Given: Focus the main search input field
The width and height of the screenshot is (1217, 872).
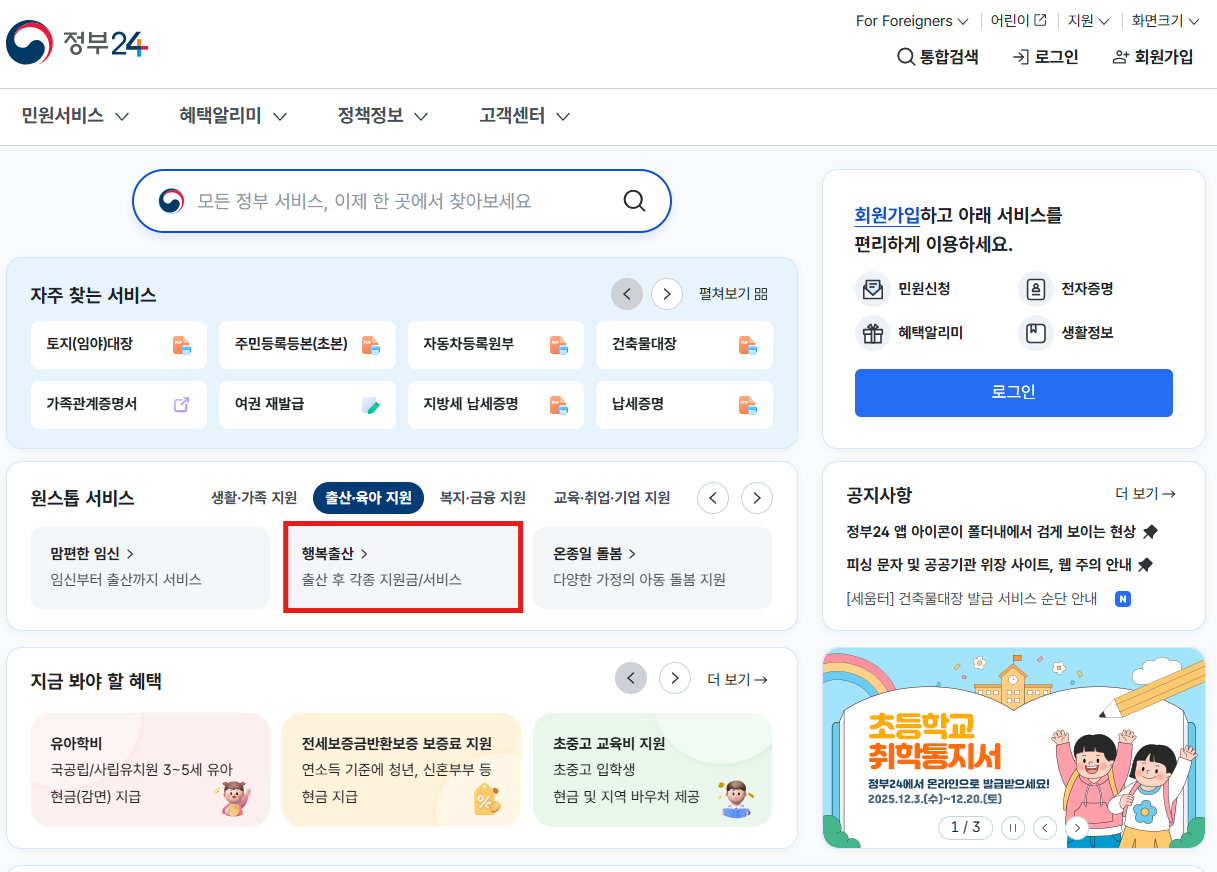Looking at the screenshot, I should click(400, 201).
